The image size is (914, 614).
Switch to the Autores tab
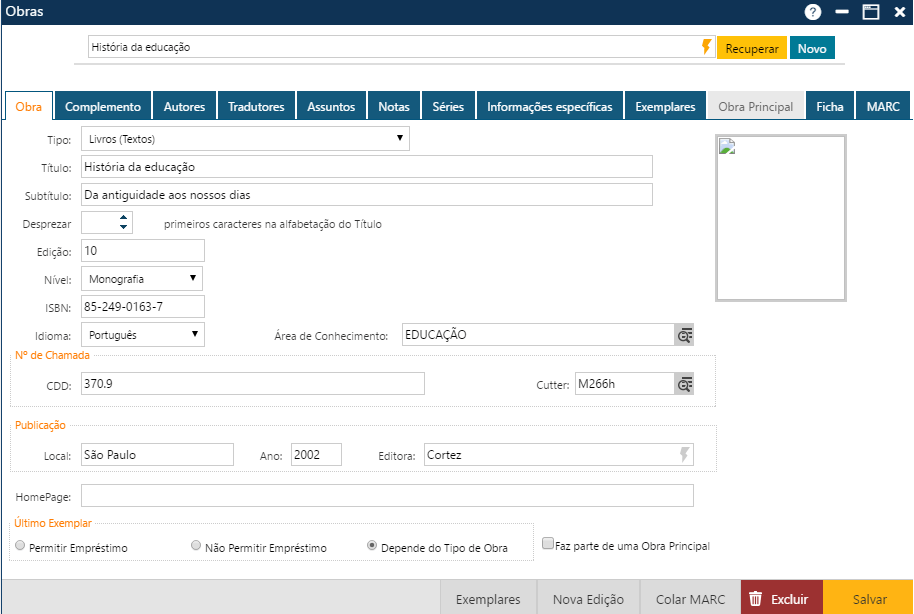point(184,106)
